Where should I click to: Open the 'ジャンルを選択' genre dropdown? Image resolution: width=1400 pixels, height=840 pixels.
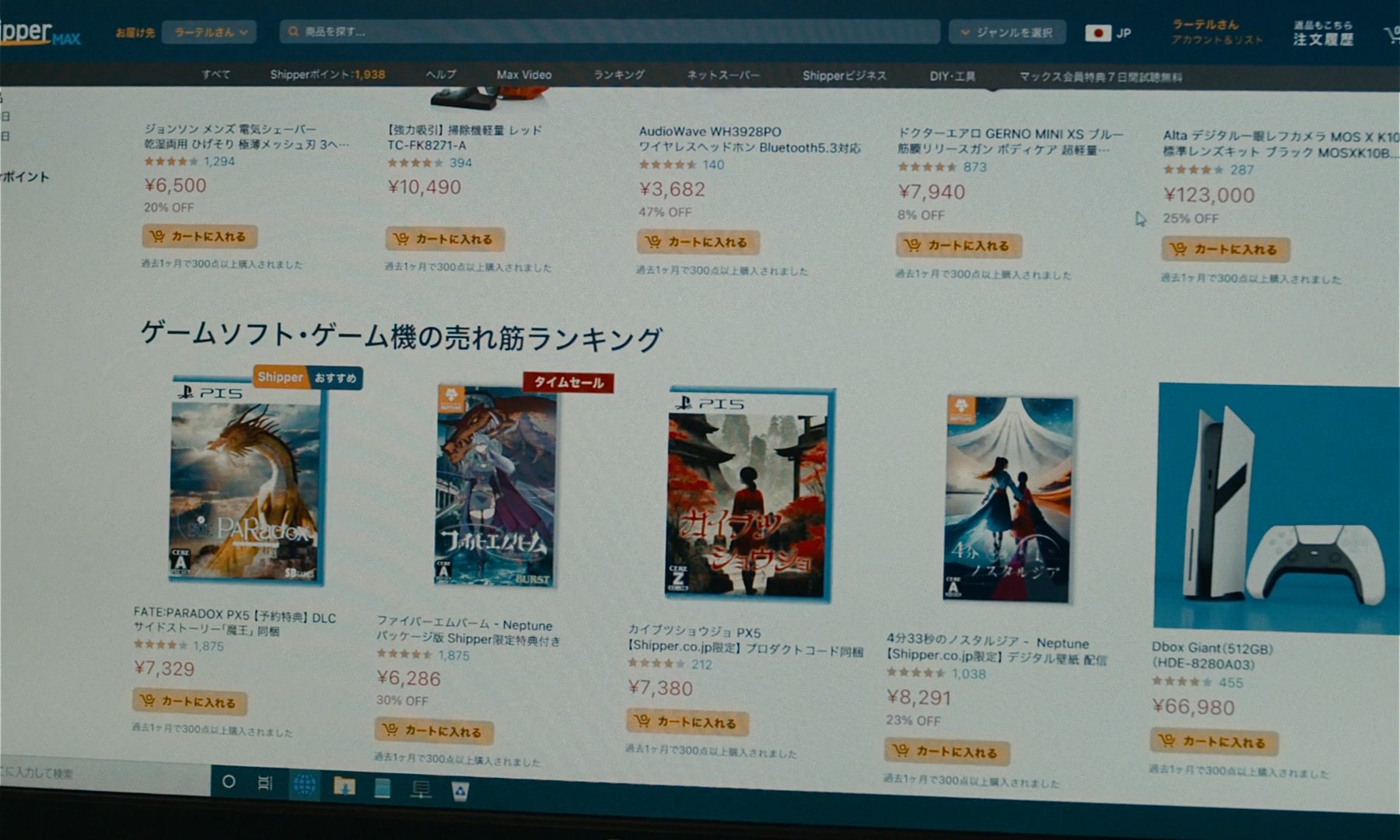click(x=1007, y=33)
